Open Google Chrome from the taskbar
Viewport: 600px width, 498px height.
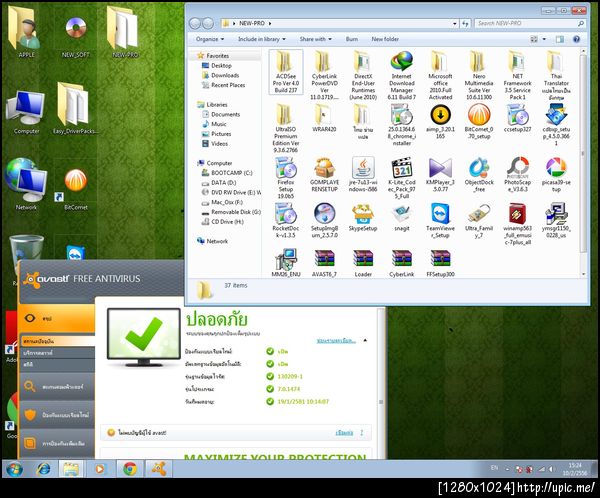[130, 469]
